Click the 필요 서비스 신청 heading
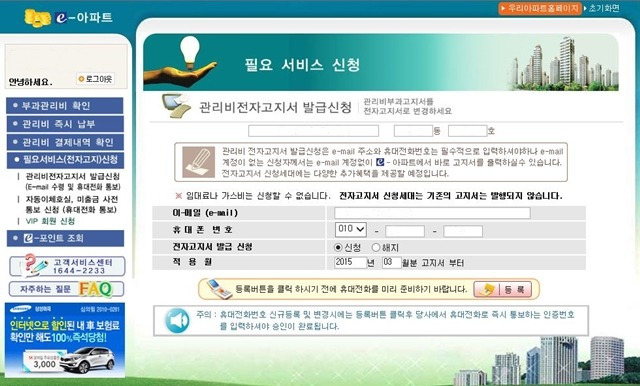This screenshot has width=640, height=386. (x=302, y=65)
